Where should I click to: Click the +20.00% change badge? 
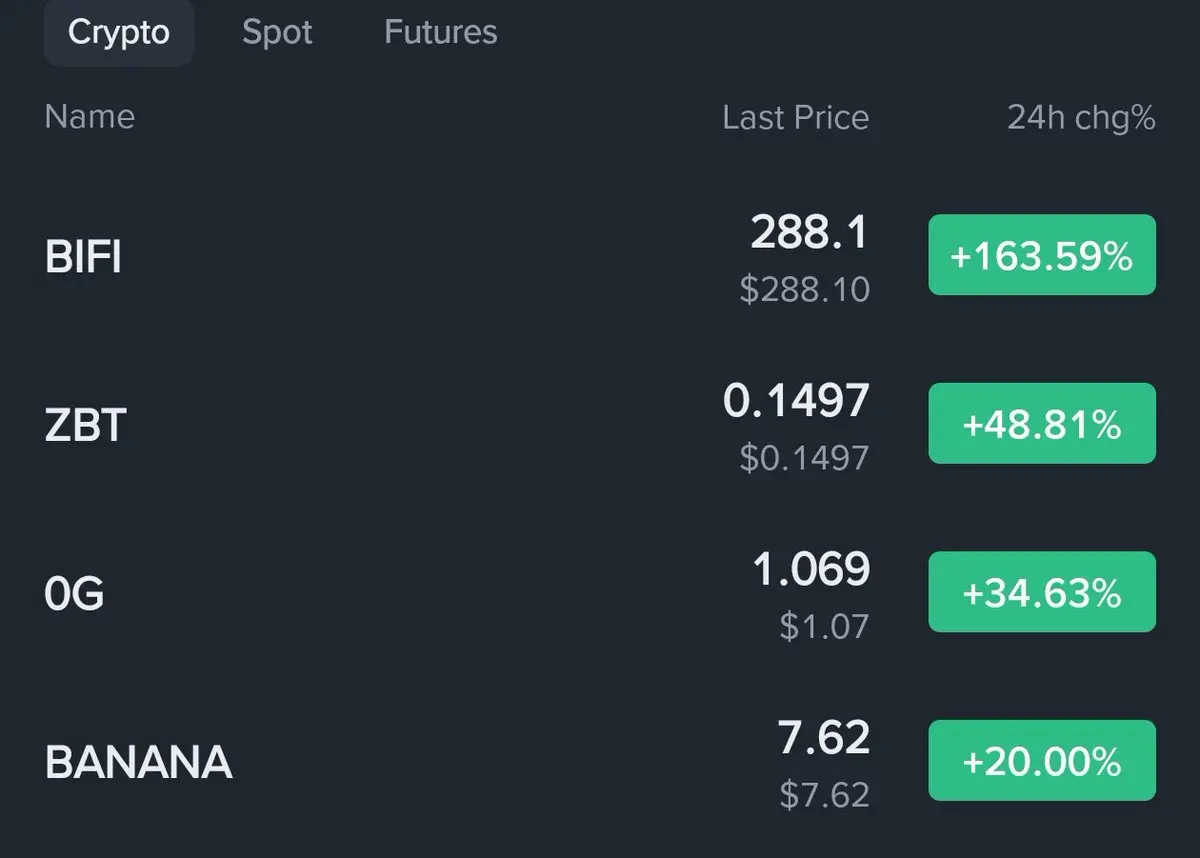[x=1042, y=762]
